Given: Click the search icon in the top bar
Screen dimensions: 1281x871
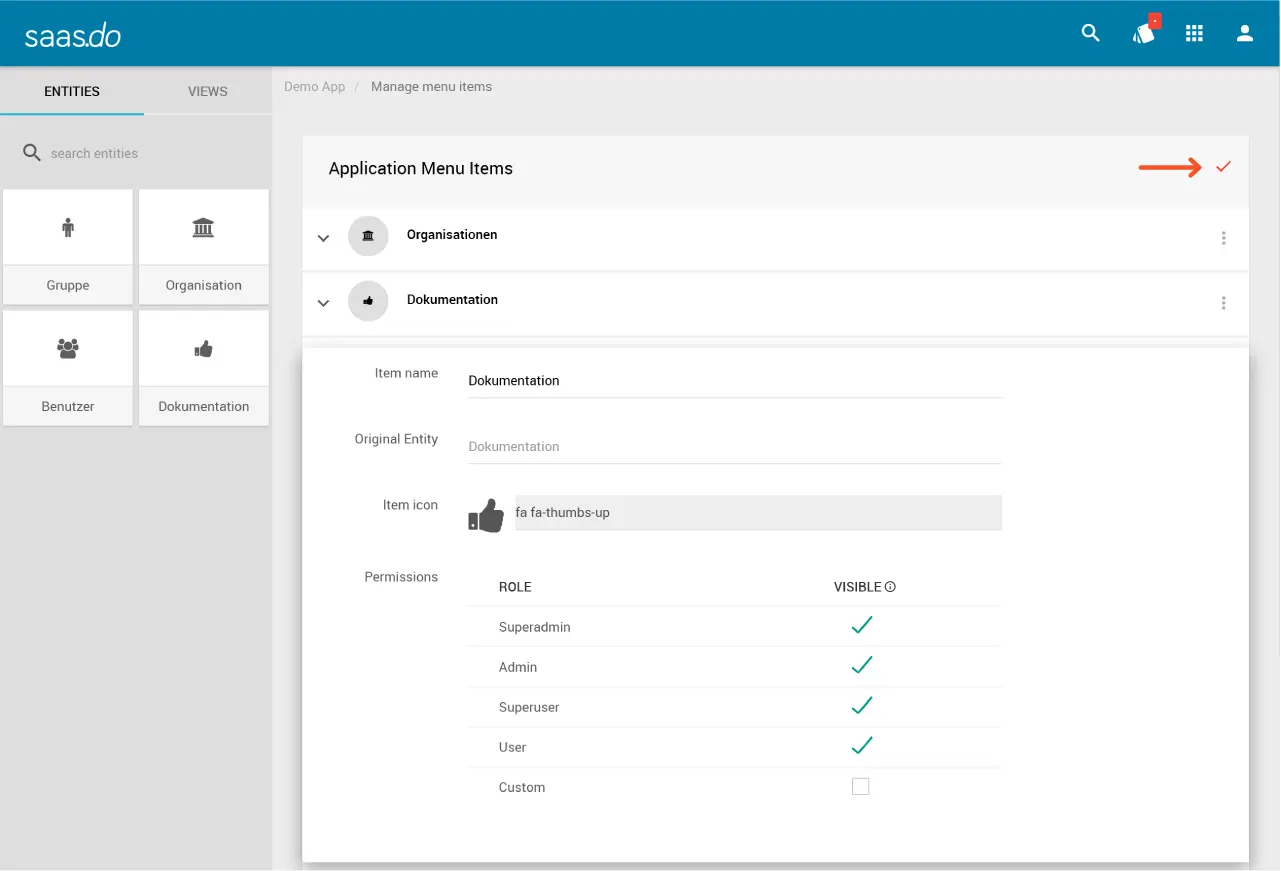Looking at the screenshot, I should (x=1091, y=34).
